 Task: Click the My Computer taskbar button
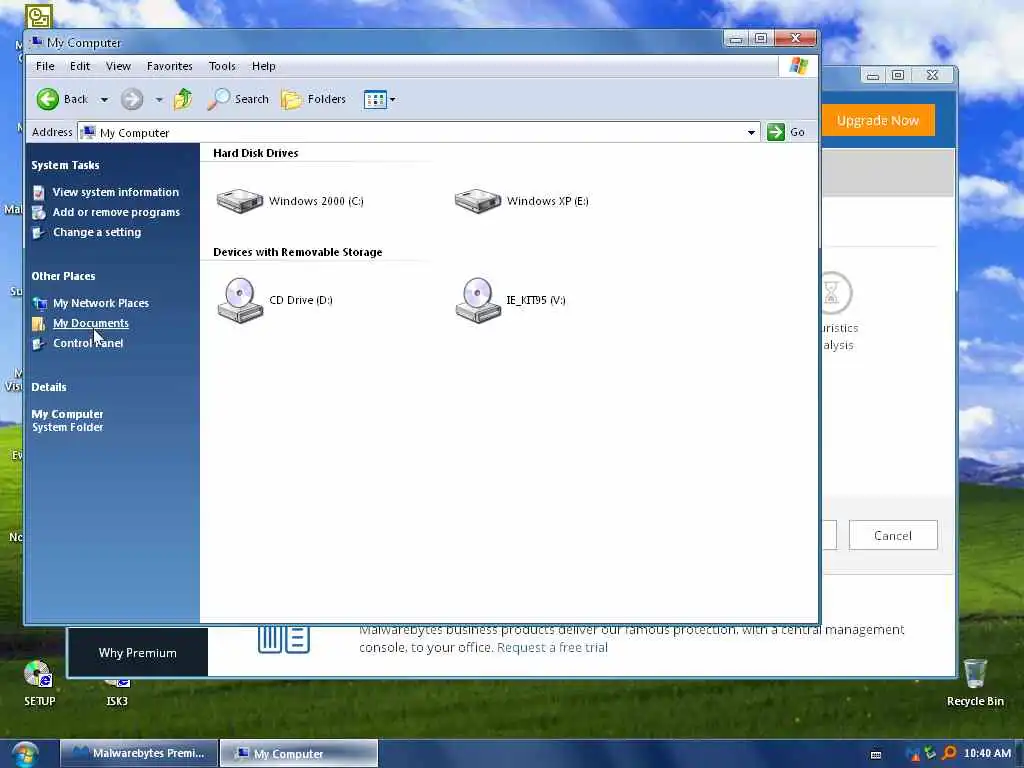click(298, 753)
